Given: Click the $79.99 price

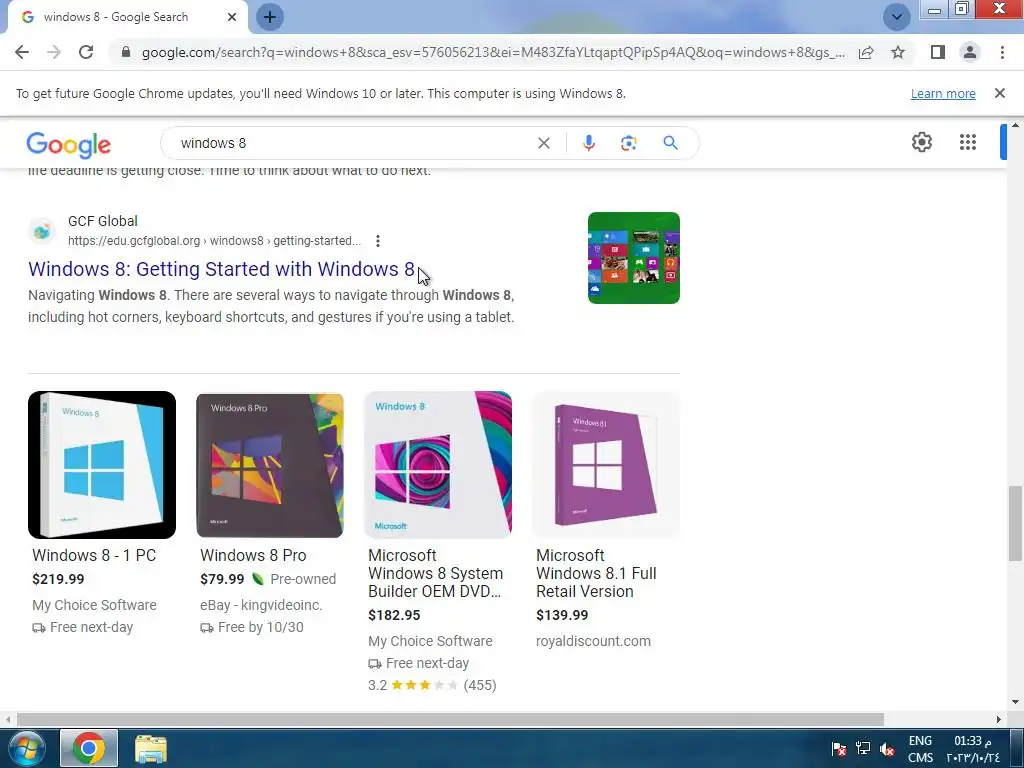Looking at the screenshot, I should [x=222, y=579].
